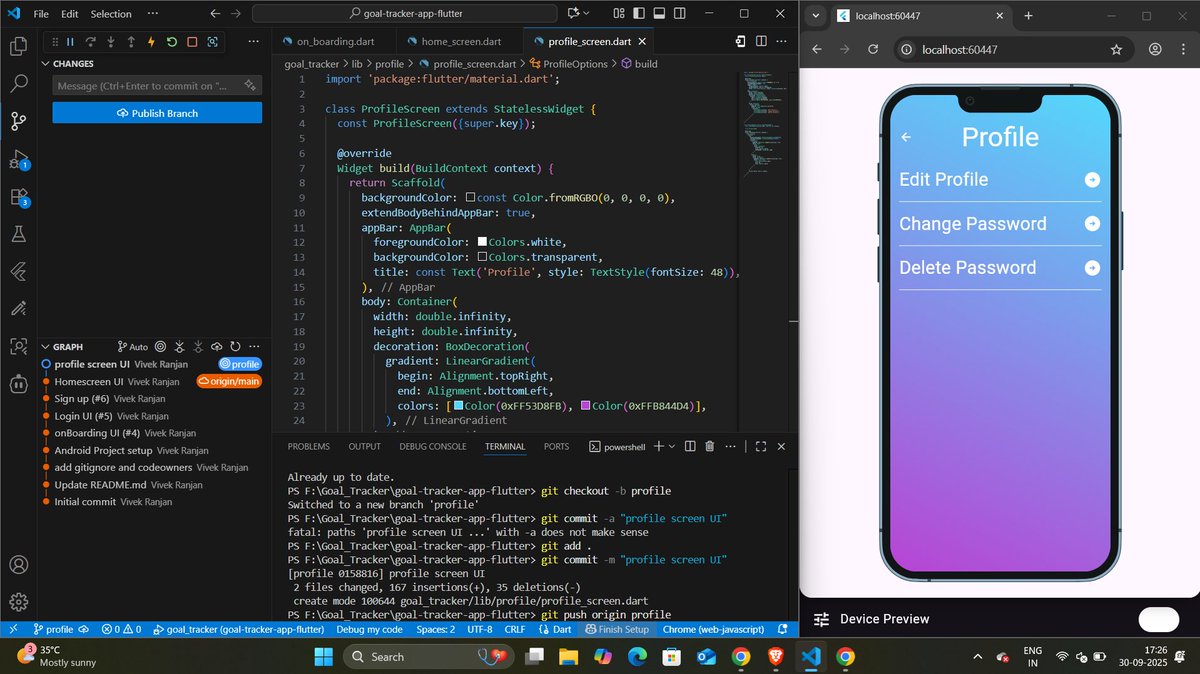The height and width of the screenshot is (674, 1200).
Task: Kill the active terminal with trash icon
Action: tap(710, 446)
